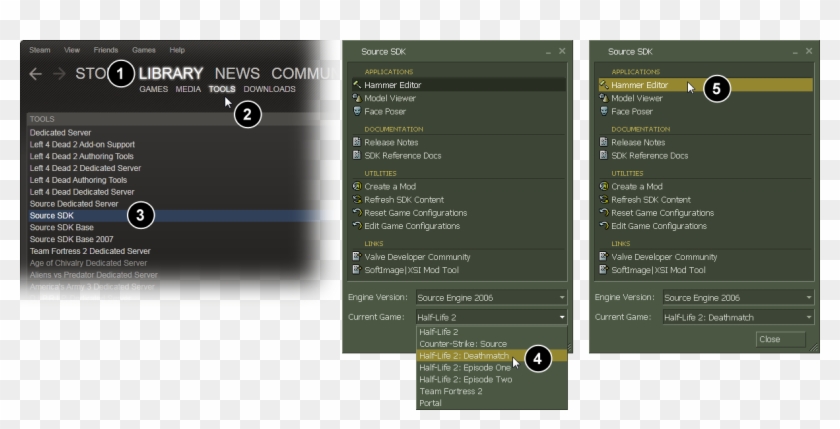Image resolution: width=840 pixels, height=429 pixels.
Task: Click Model Viewer icon in right SDK window
Action: [x=604, y=98]
